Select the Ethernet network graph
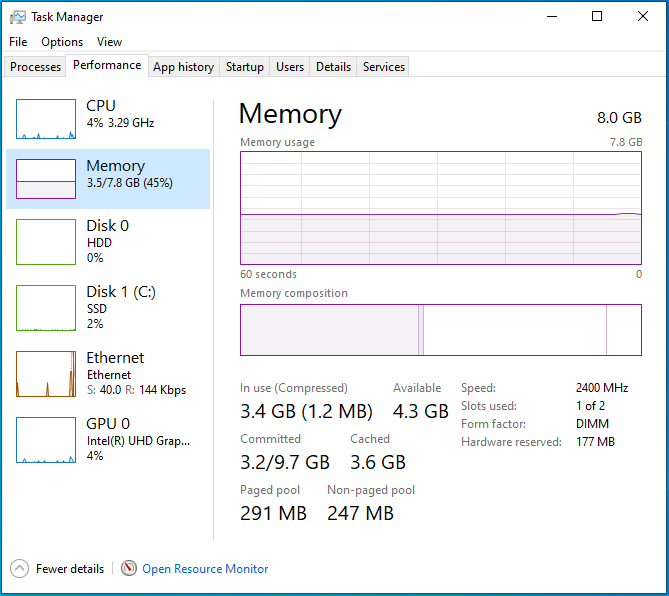The height and width of the screenshot is (596, 669). (46, 373)
